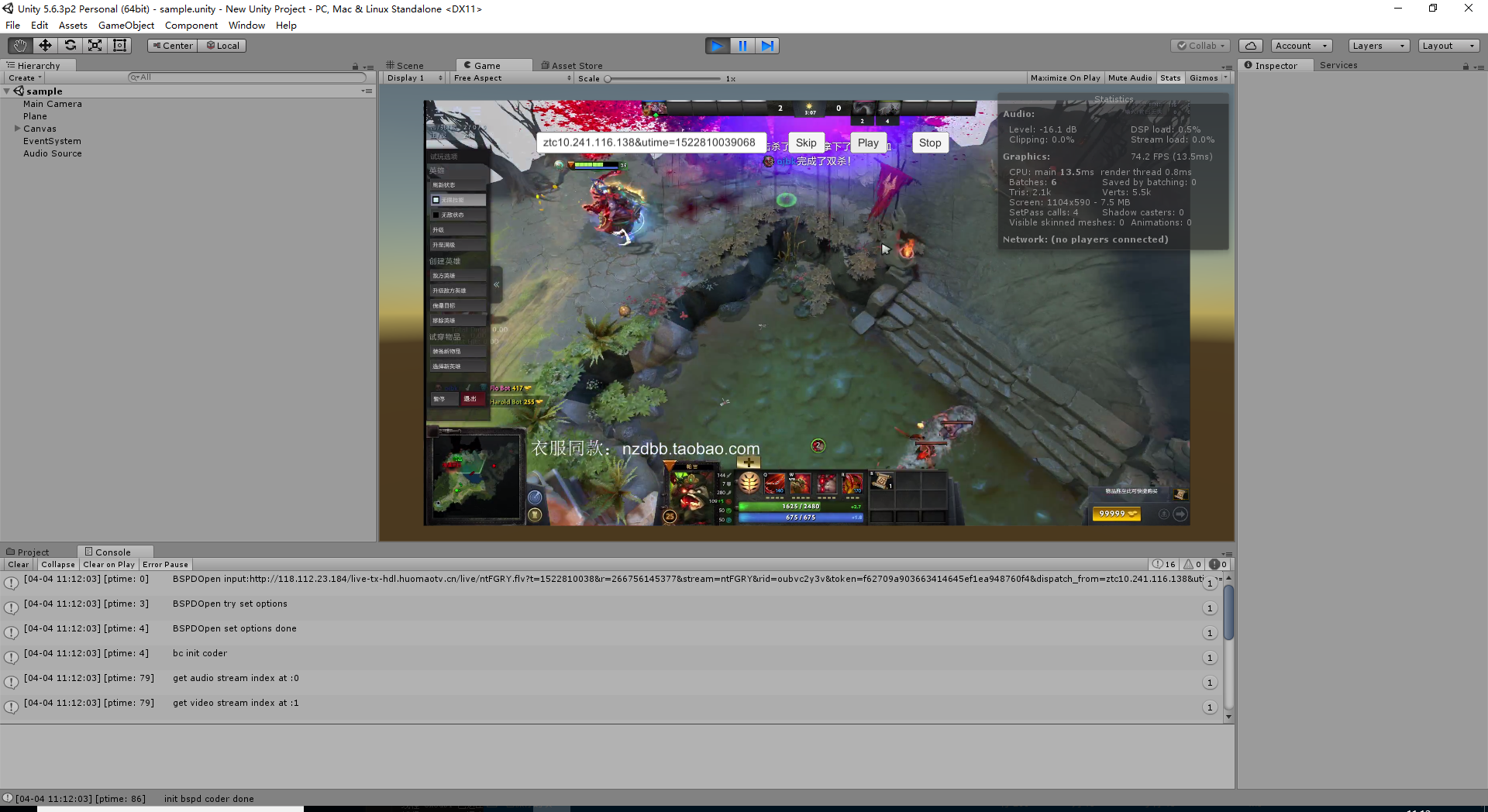Open the Display 1 dropdown

point(415,78)
